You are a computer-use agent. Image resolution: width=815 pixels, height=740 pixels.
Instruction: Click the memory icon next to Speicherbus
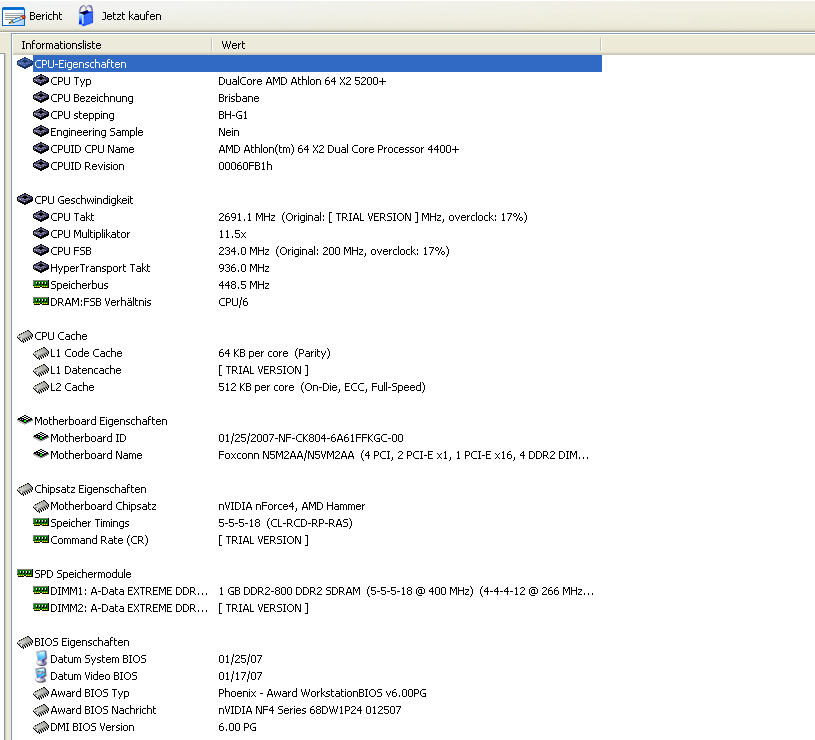coord(41,284)
